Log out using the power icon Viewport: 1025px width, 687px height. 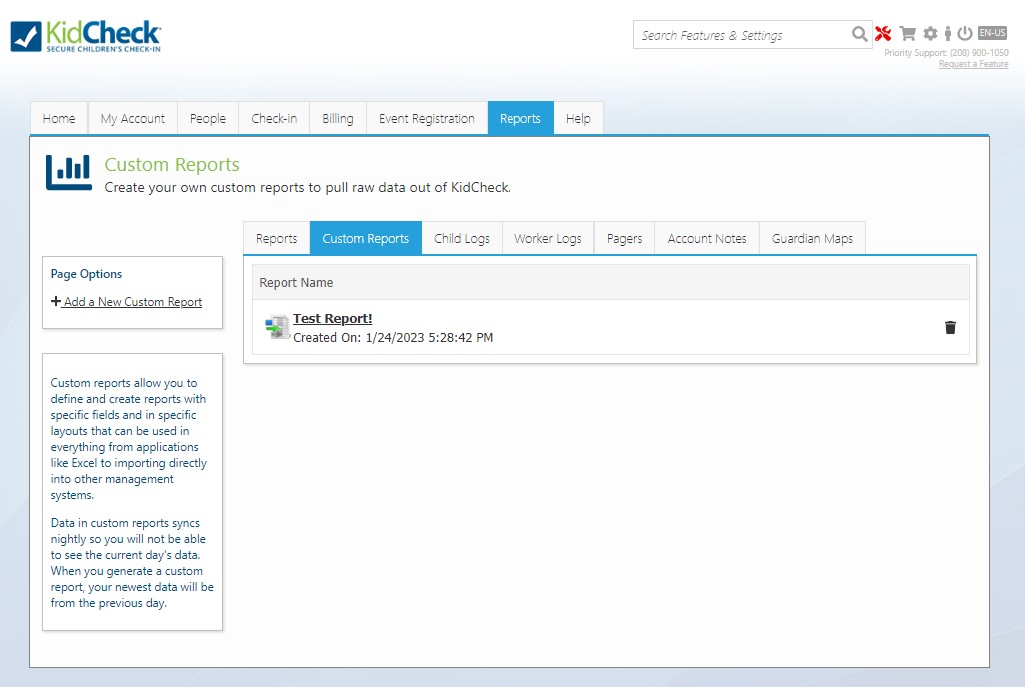pos(965,34)
